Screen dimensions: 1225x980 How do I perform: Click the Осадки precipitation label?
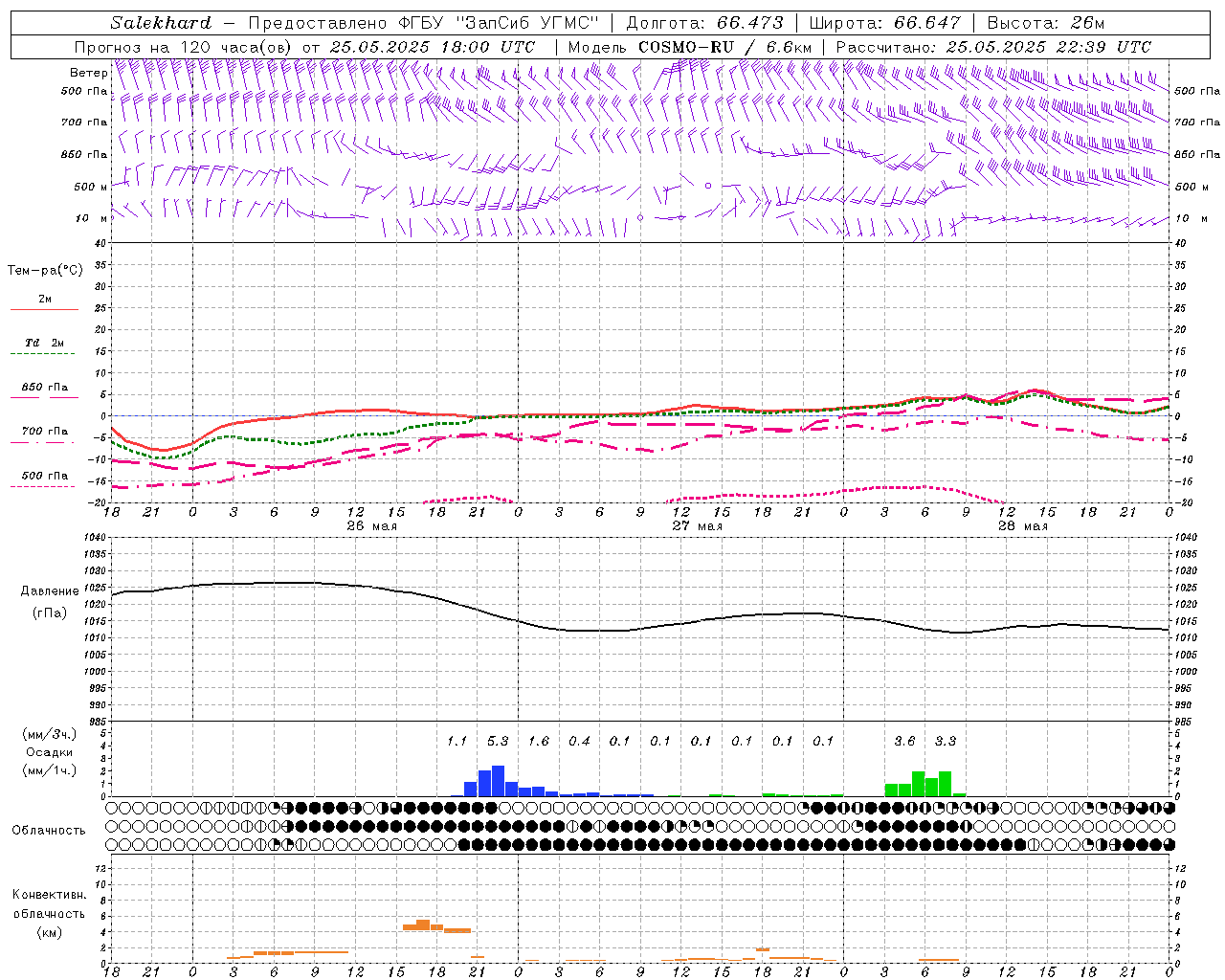(49, 752)
